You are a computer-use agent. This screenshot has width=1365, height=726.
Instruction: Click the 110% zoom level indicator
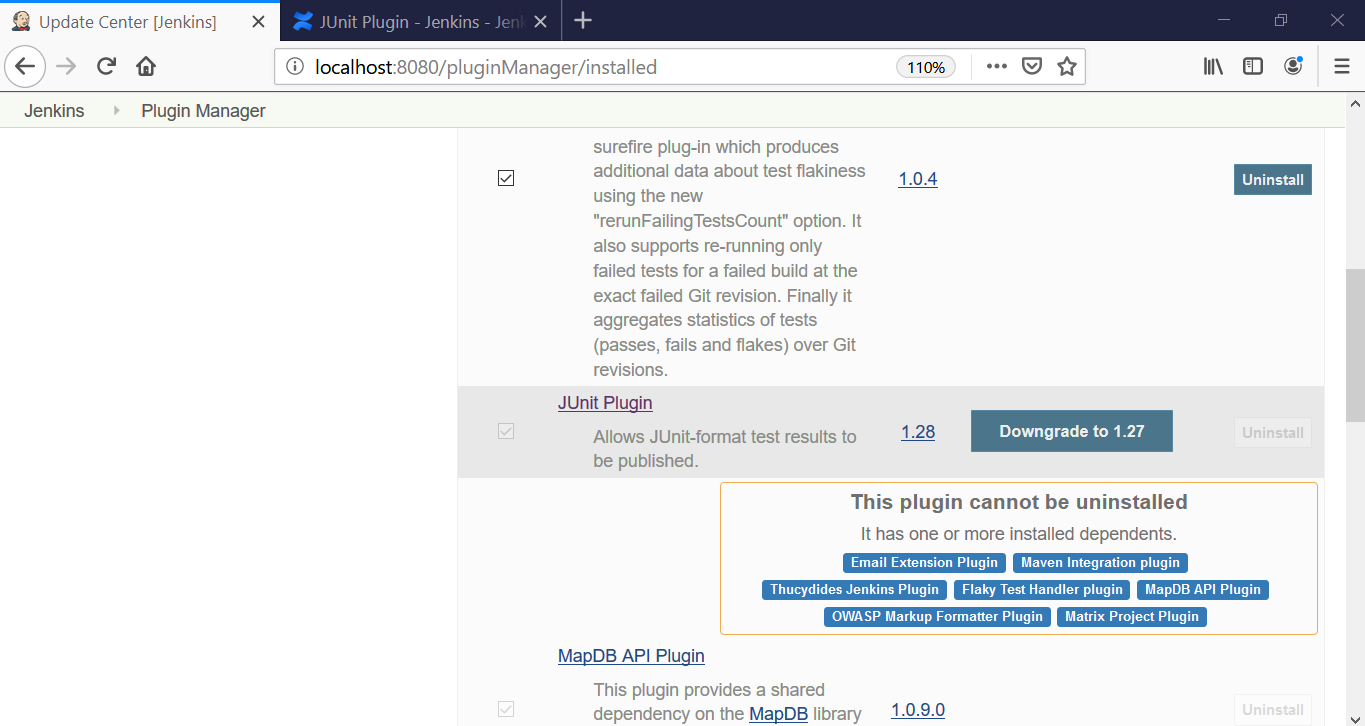pos(925,67)
